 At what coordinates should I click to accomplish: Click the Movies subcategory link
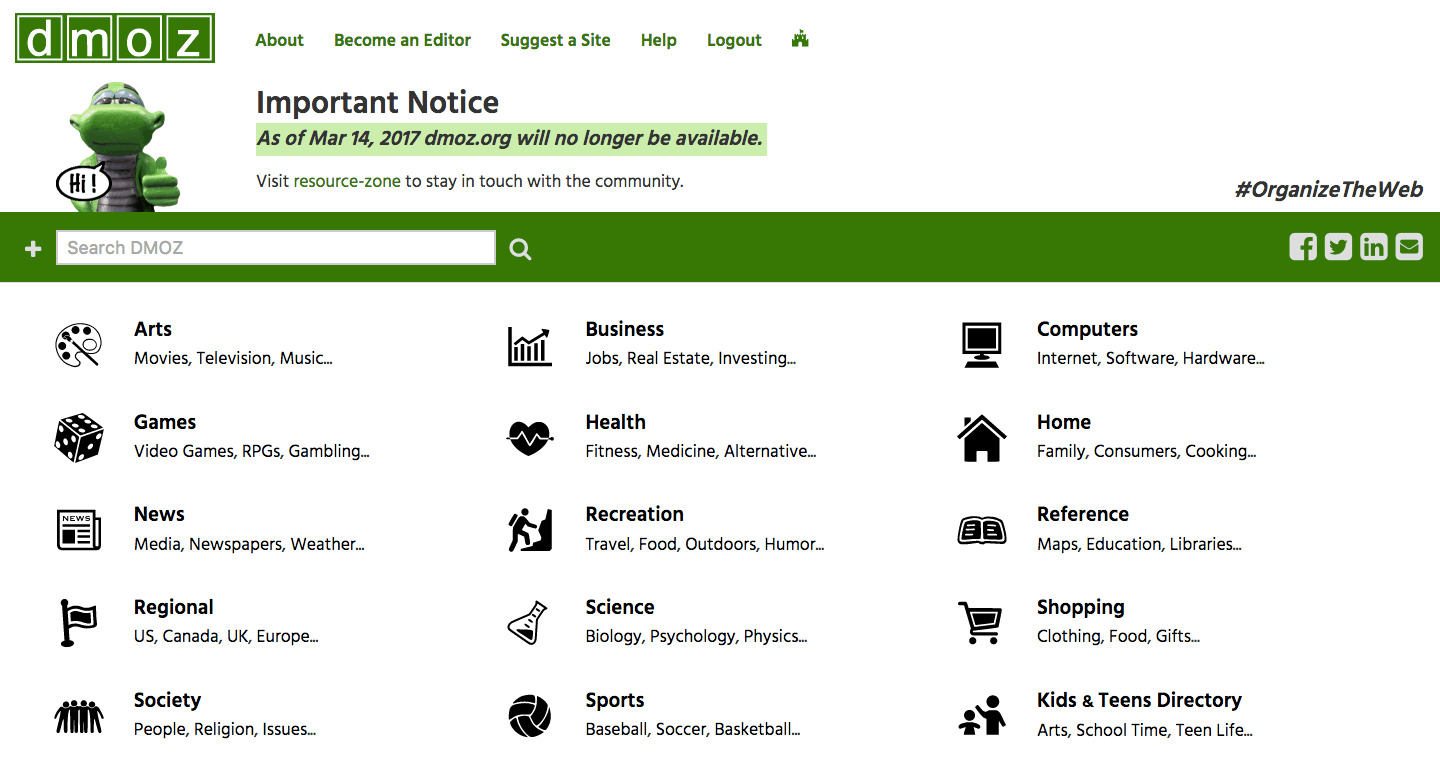[161, 358]
